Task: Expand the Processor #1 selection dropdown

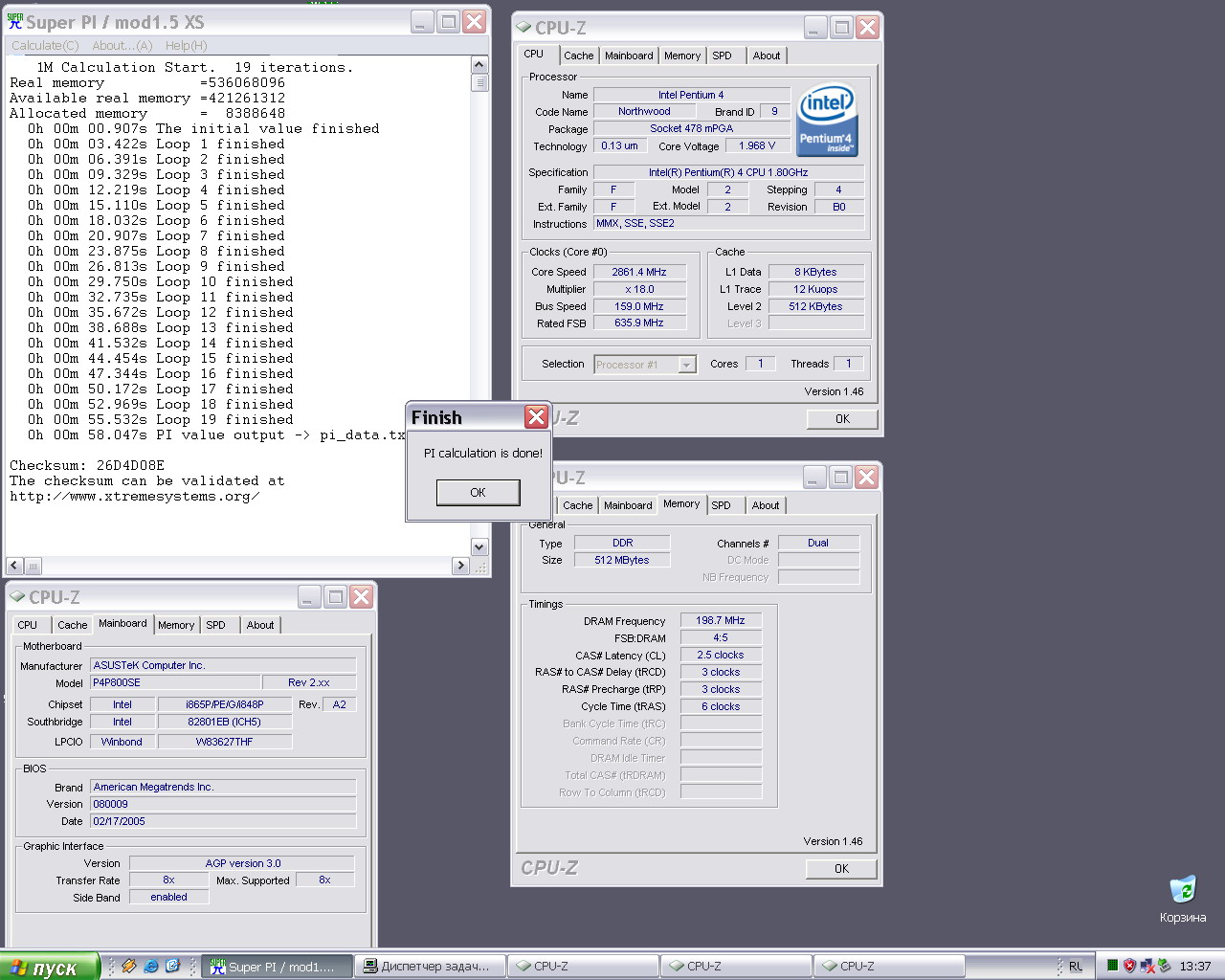Action: 687,365
